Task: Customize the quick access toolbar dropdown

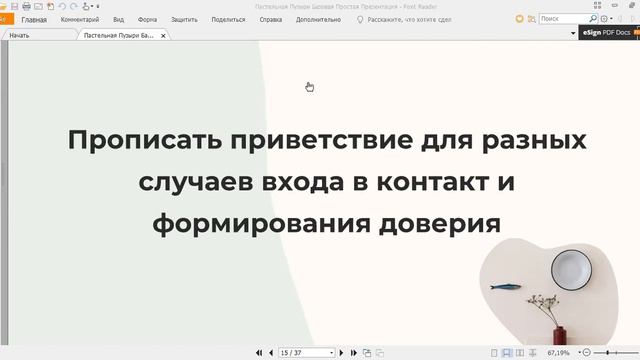Action: point(98,7)
